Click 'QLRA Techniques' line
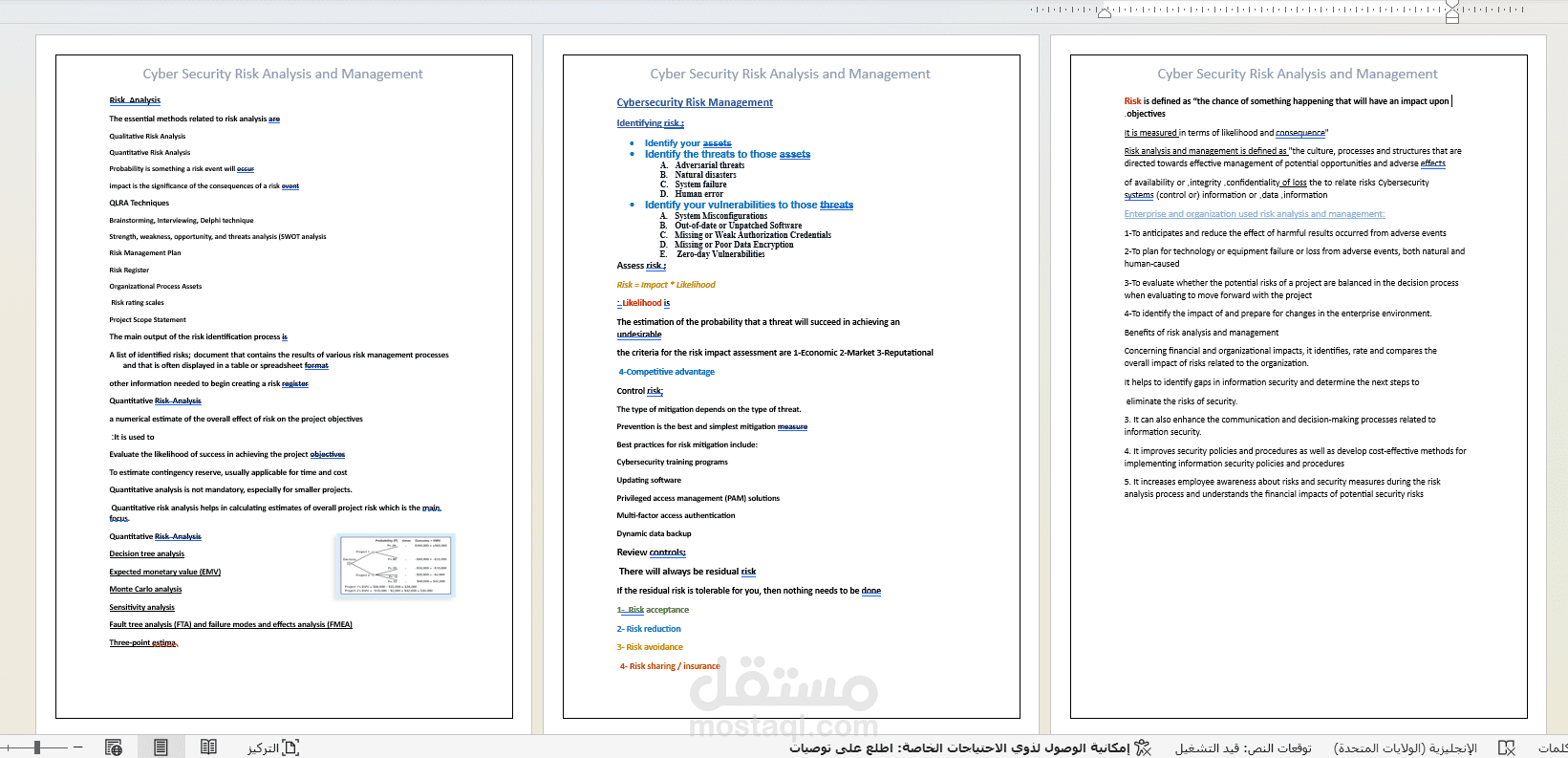Viewport: 1568px width, 758px height. point(139,203)
